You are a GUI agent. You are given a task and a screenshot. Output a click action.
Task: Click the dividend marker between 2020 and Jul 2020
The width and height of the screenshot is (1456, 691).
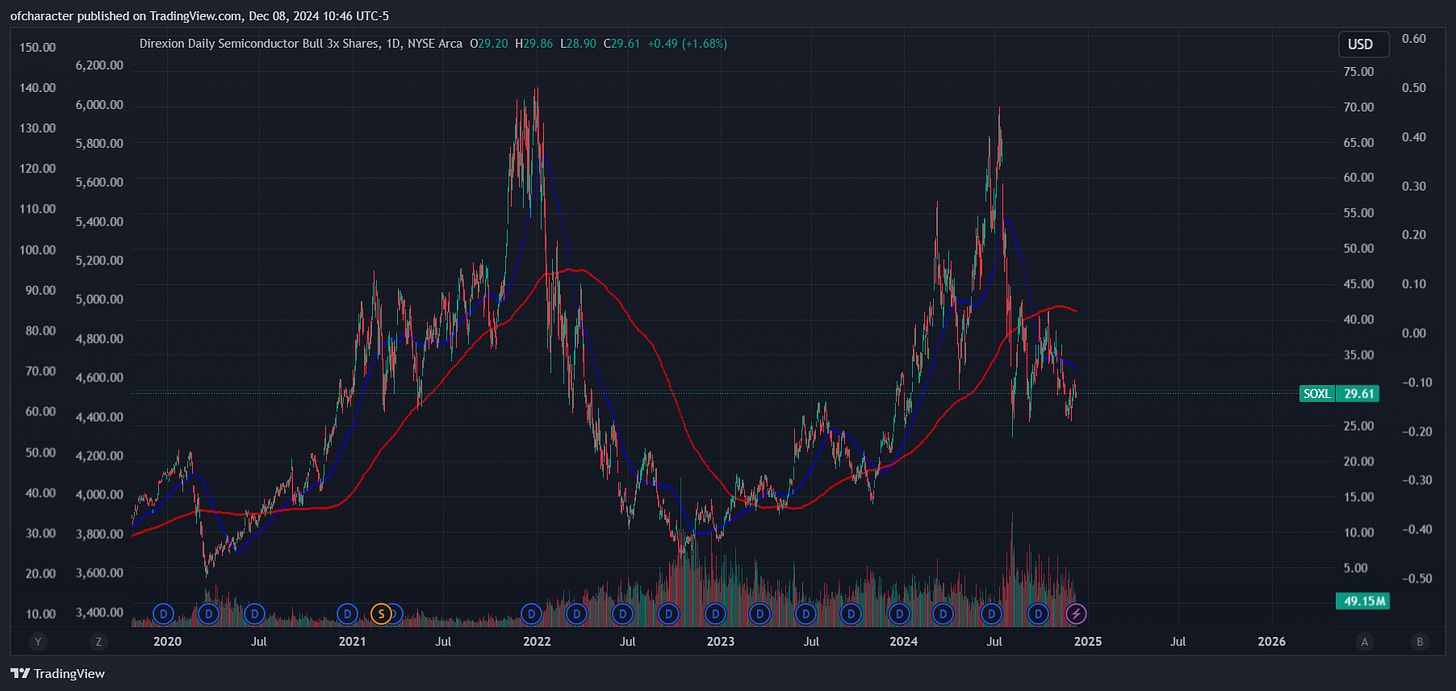(209, 612)
